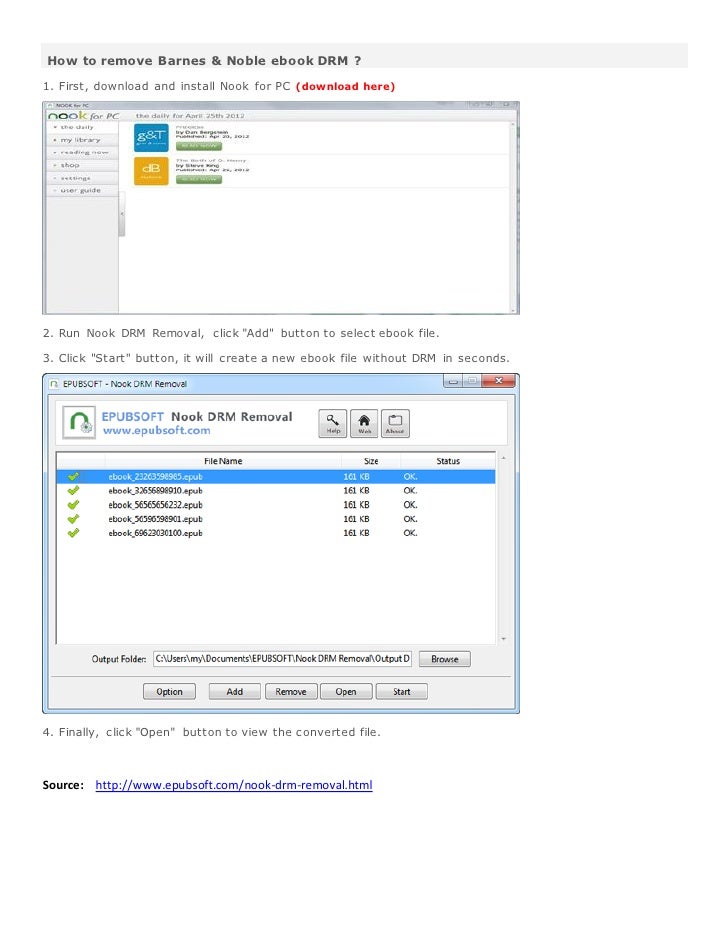728x942 pixels.
Task: Click green check icon for ebook_2326359898S.epub
Action: pos(73,476)
